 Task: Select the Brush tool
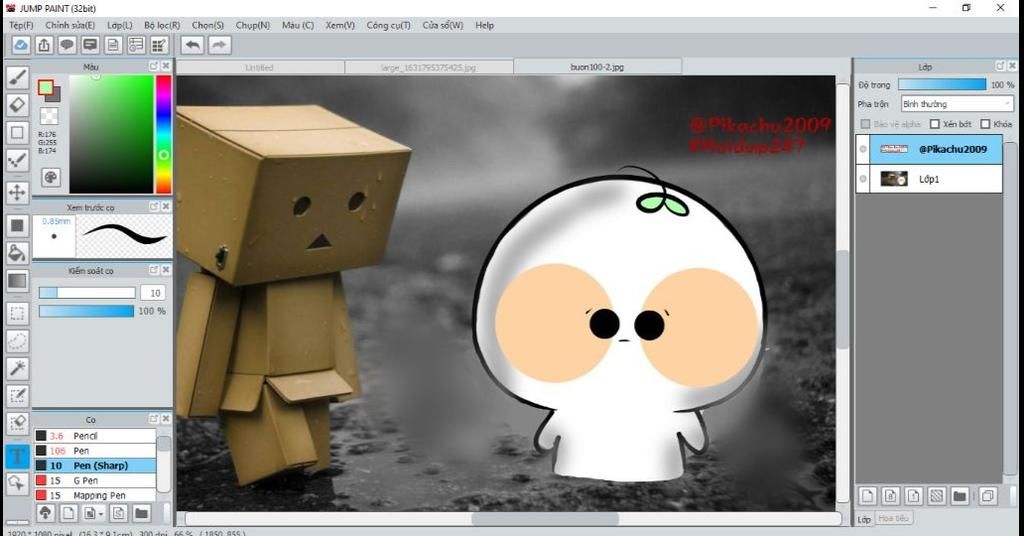tap(17, 78)
